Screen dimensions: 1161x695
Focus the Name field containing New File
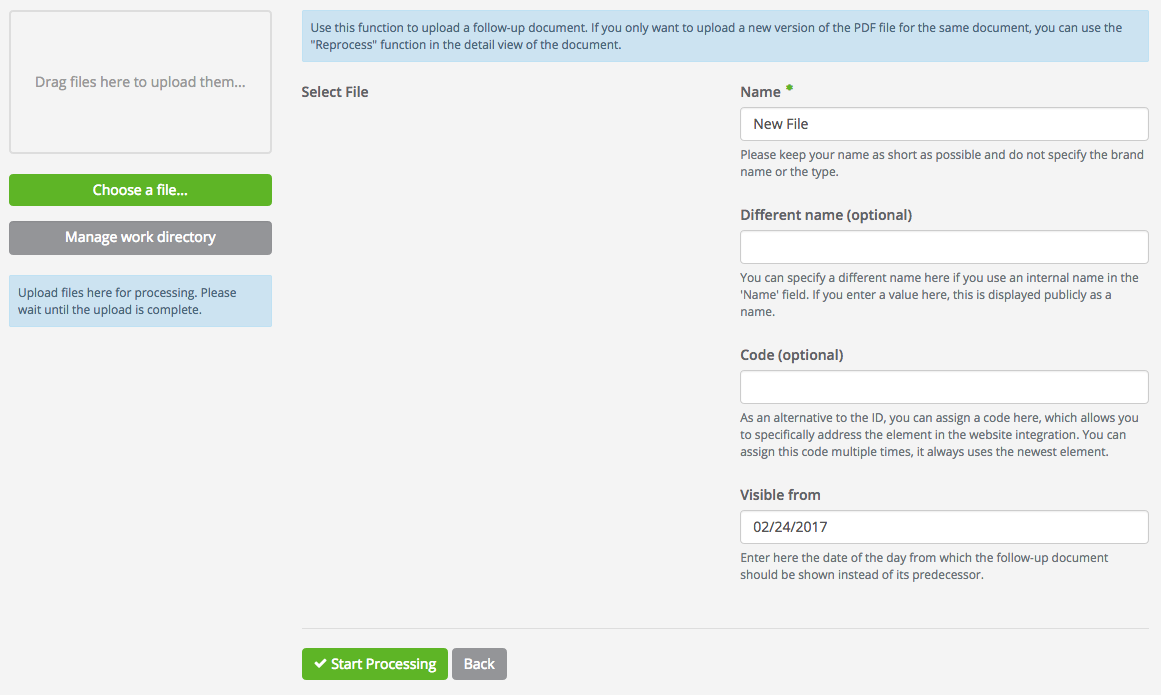point(943,124)
